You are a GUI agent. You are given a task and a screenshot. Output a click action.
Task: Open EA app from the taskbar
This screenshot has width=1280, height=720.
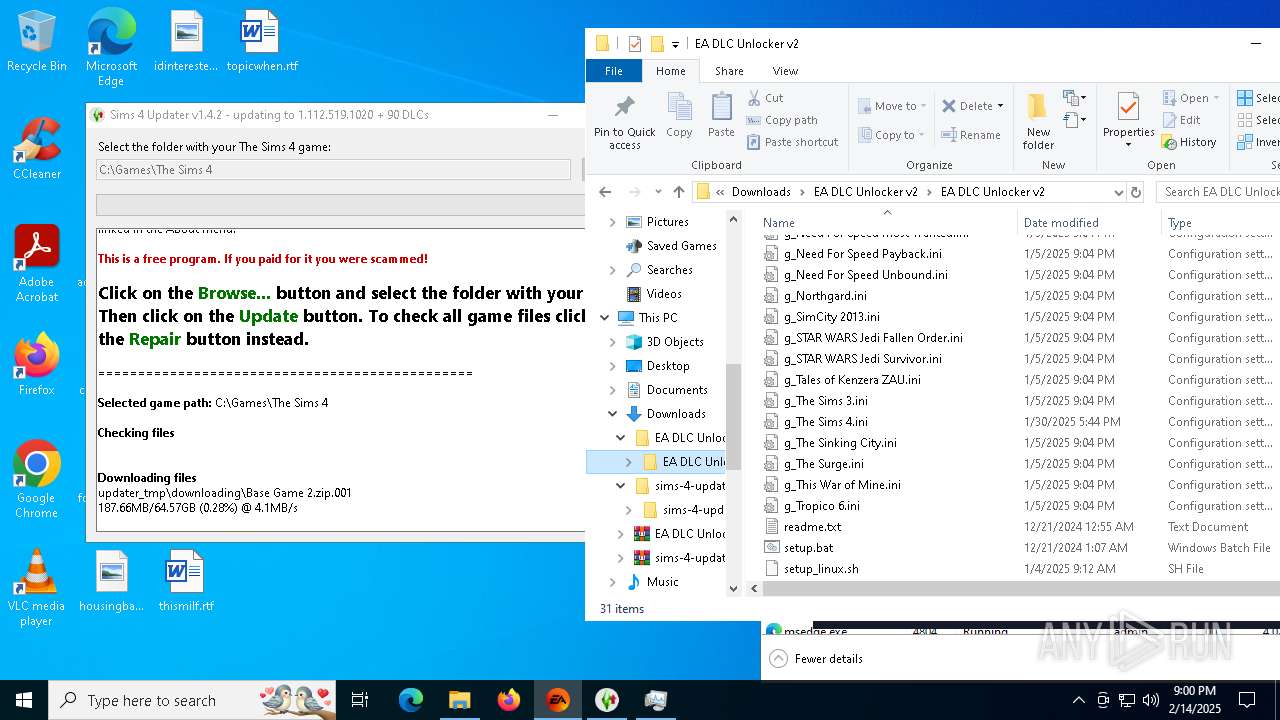[x=558, y=700]
